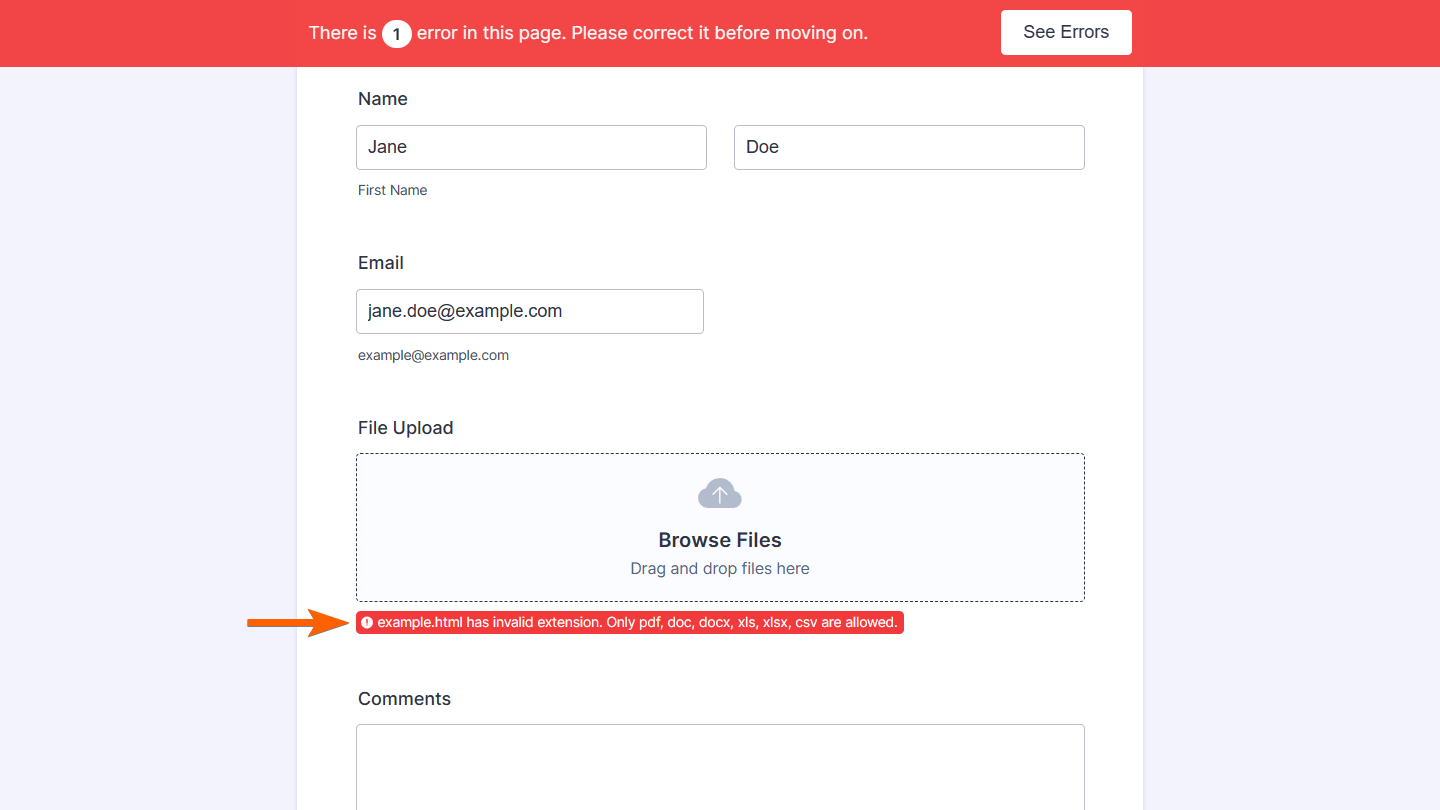Click the Browse Files text
The width and height of the screenshot is (1440, 810).
pyautogui.click(x=720, y=540)
